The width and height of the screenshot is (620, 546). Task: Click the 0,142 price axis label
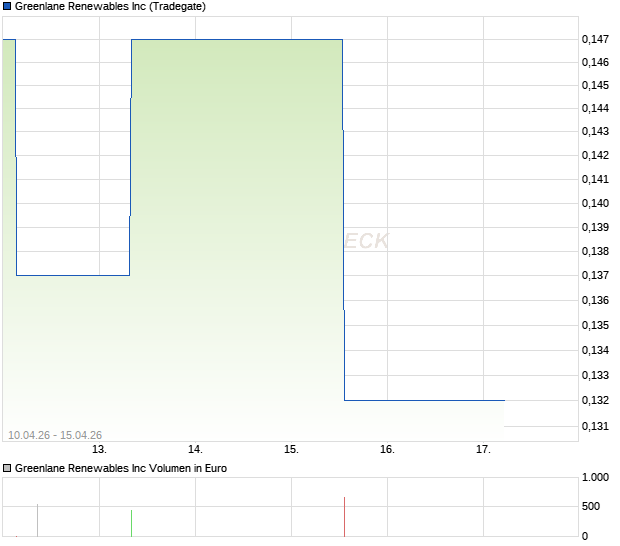pos(595,155)
